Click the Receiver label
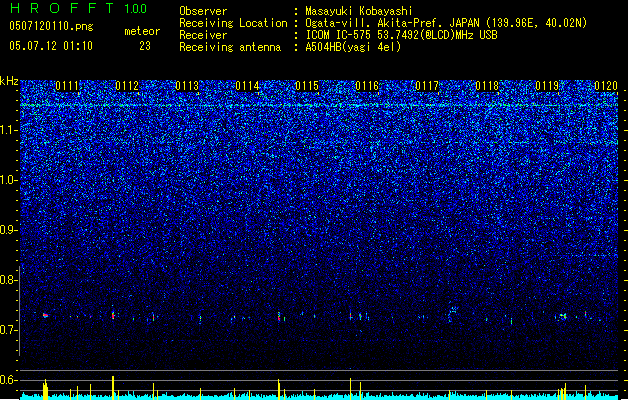 click(x=203, y=35)
